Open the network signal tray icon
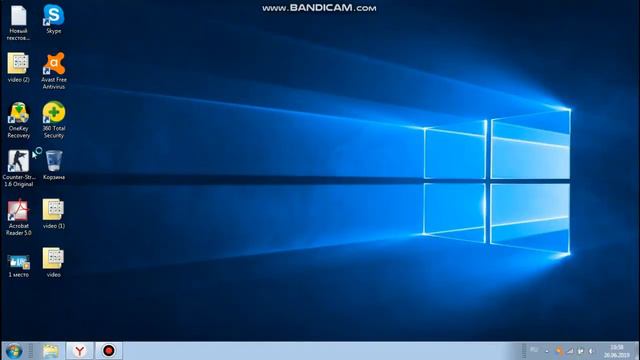 [x=570, y=351]
